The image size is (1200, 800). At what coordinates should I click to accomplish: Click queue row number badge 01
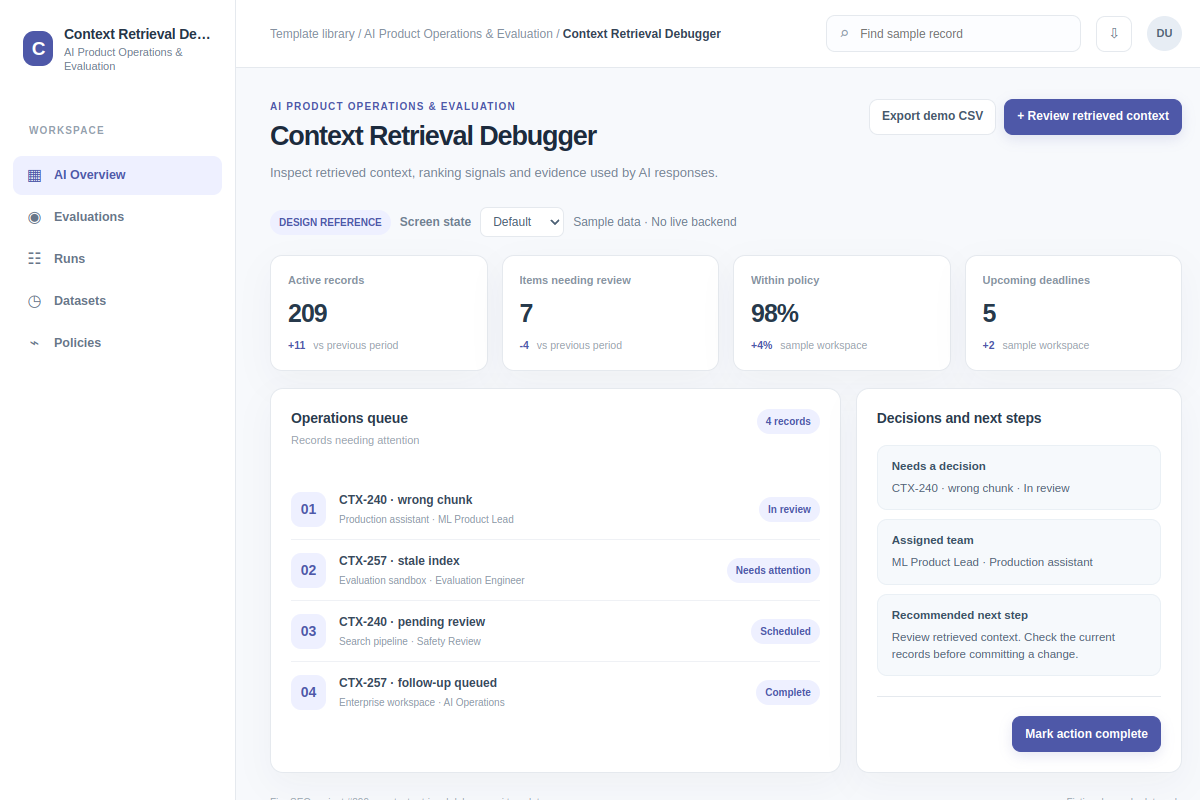(308, 509)
